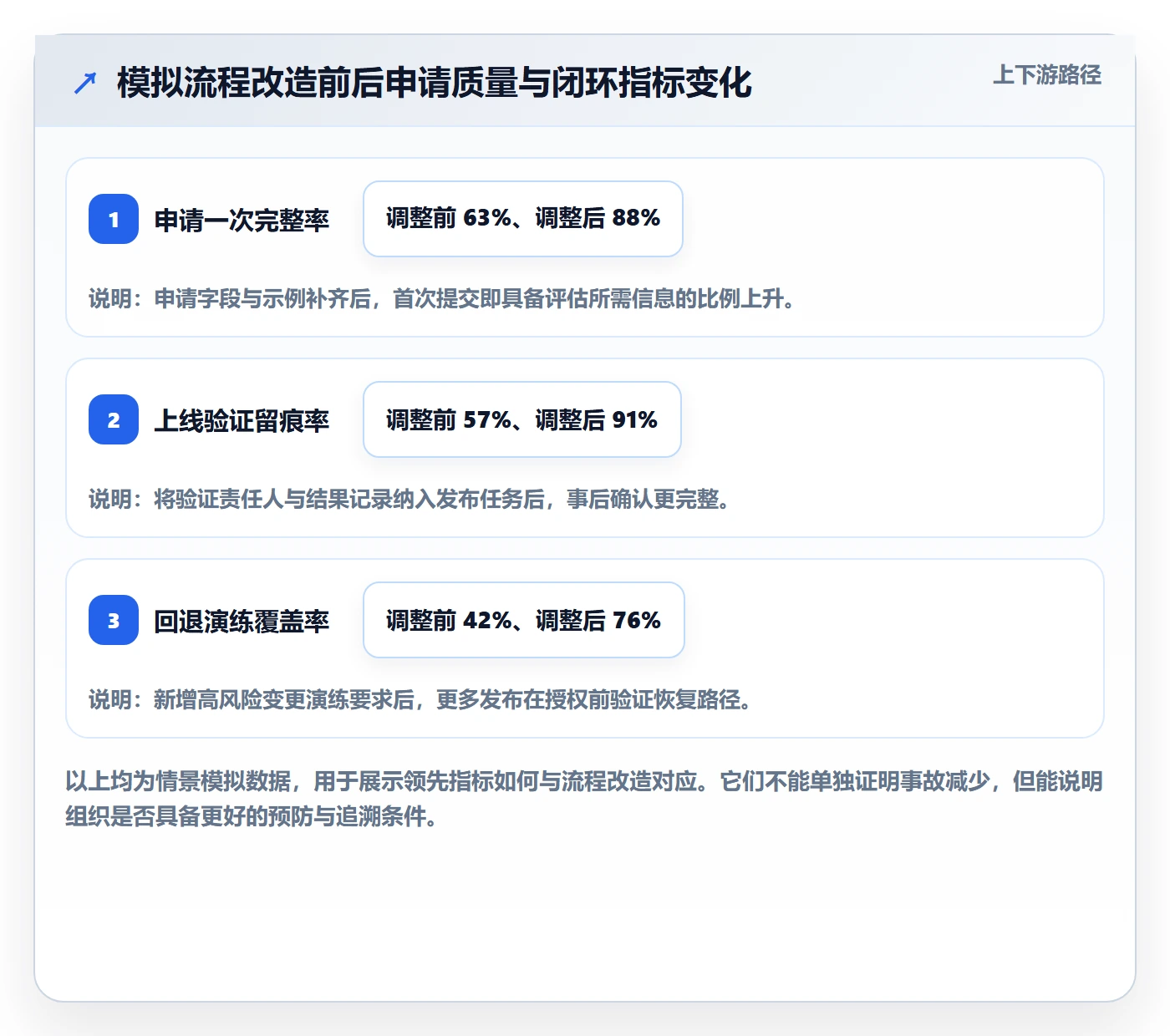Click the 回退演练覆盖率 metric name
1170x1036 pixels.
(242, 621)
